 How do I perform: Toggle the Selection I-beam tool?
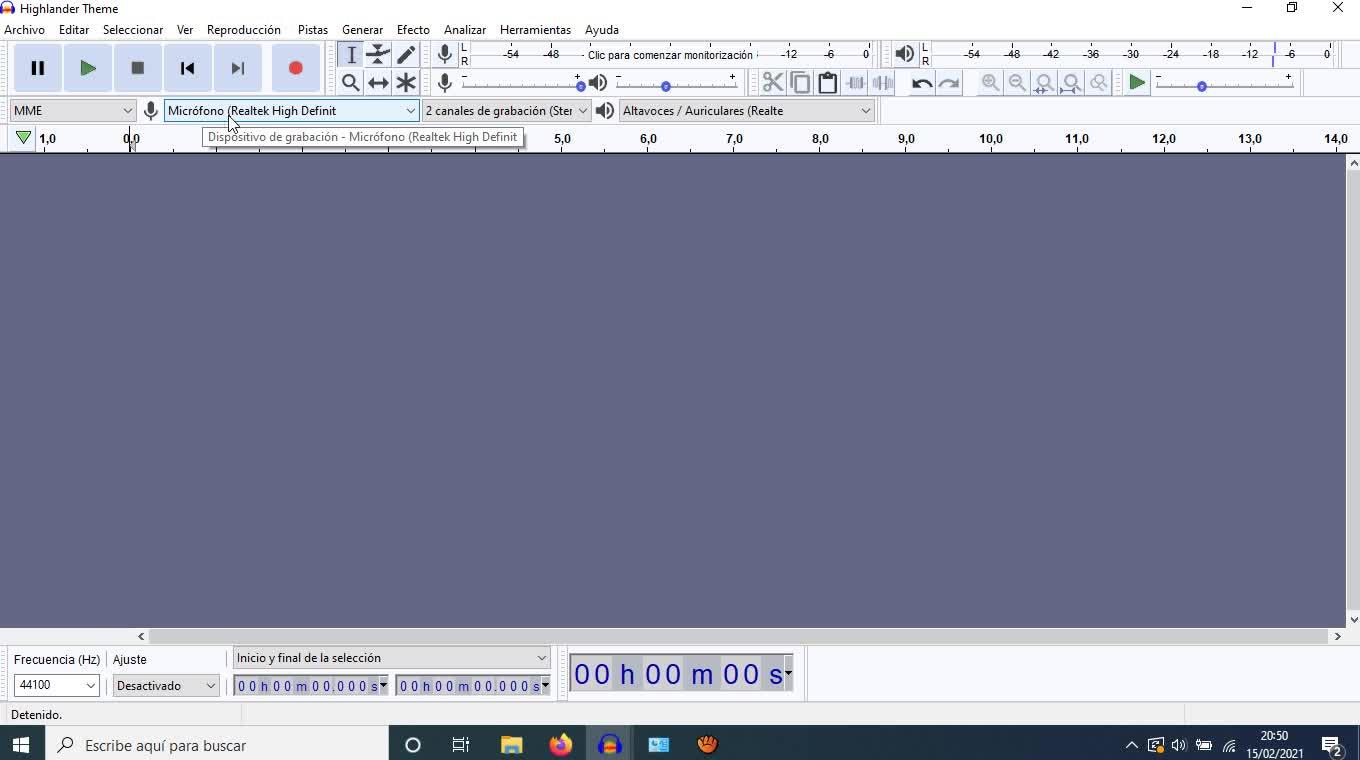coord(351,55)
